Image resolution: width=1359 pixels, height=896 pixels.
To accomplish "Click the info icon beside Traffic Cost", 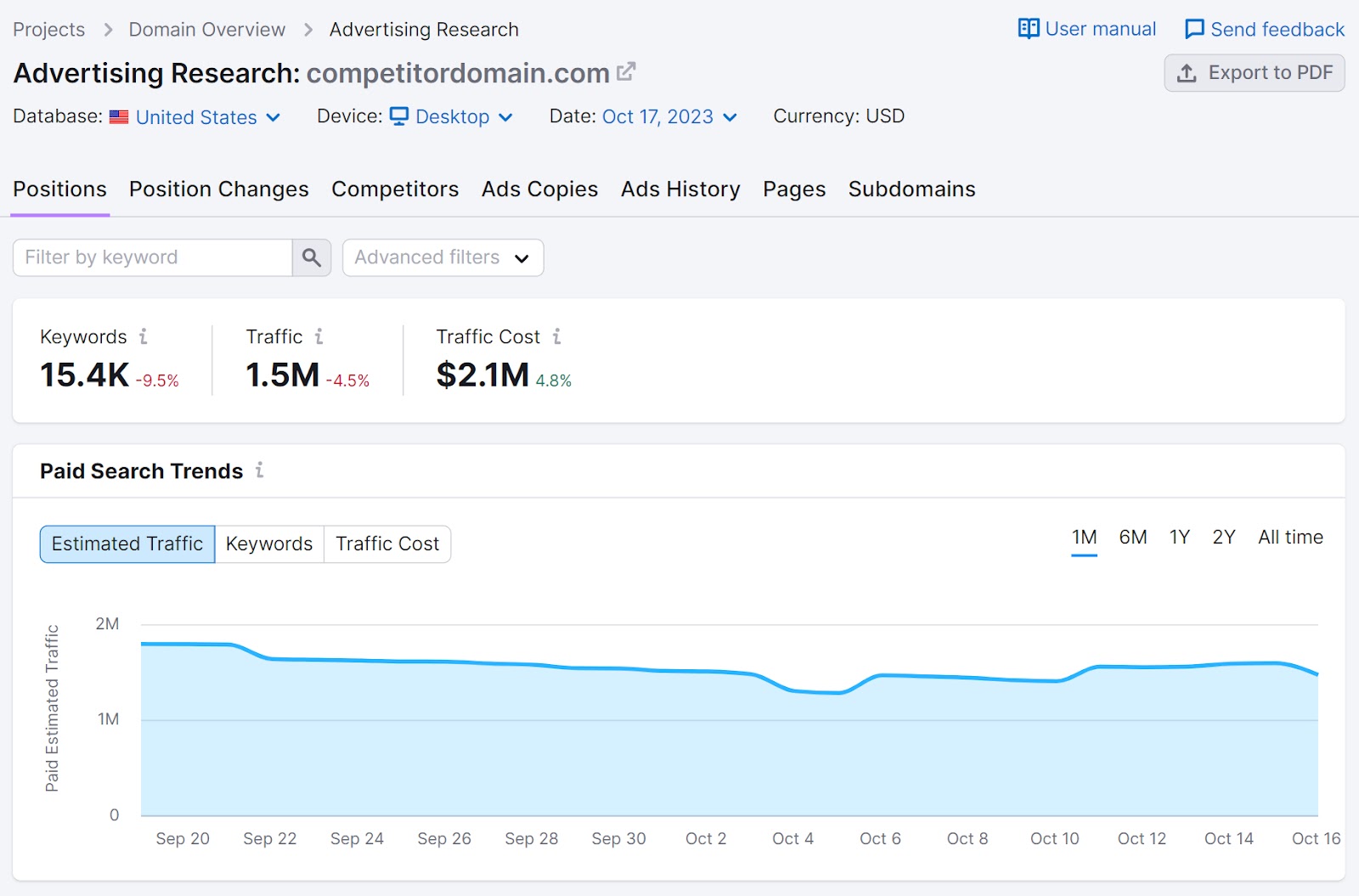I will click(x=557, y=336).
